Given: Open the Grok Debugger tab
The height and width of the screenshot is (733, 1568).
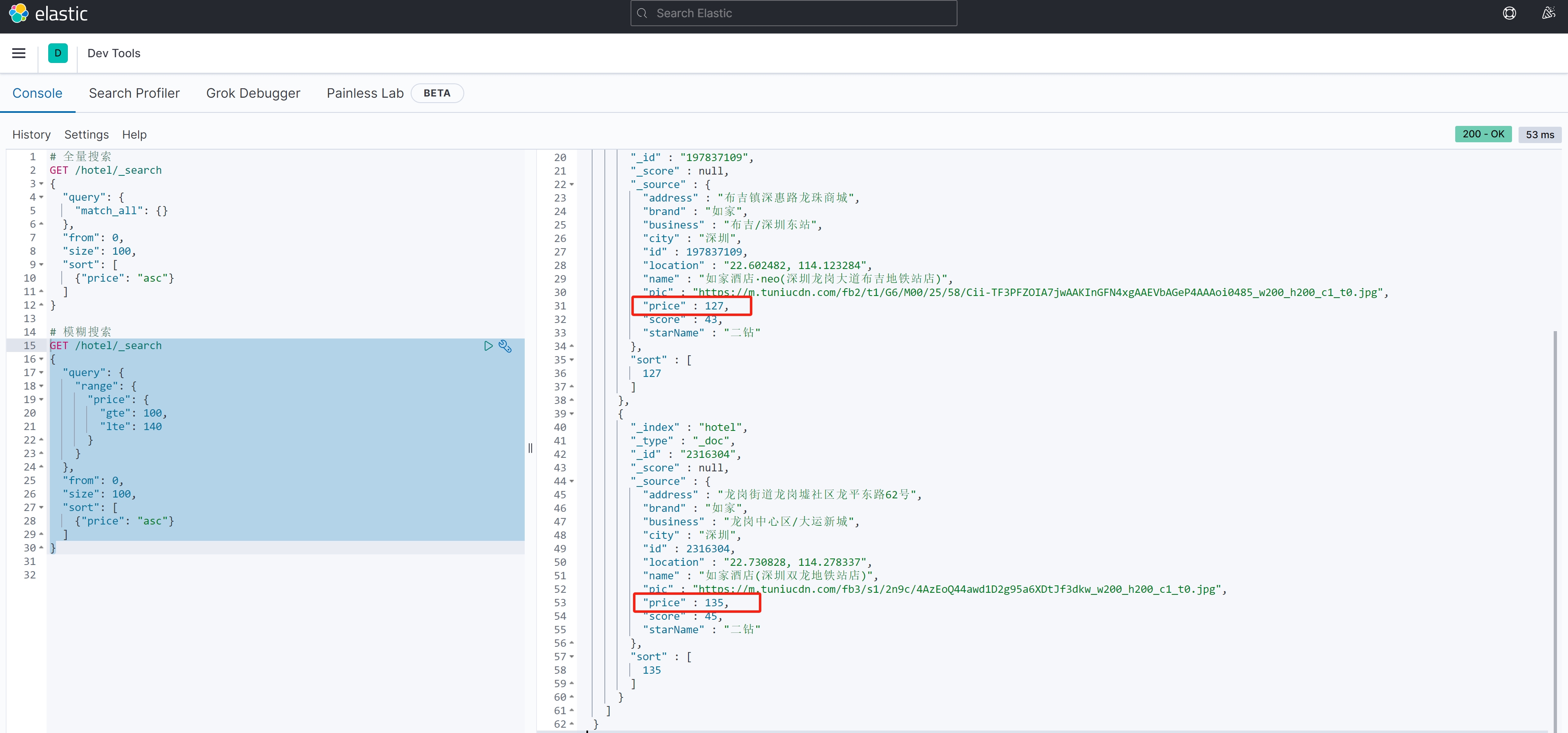Looking at the screenshot, I should click(253, 93).
